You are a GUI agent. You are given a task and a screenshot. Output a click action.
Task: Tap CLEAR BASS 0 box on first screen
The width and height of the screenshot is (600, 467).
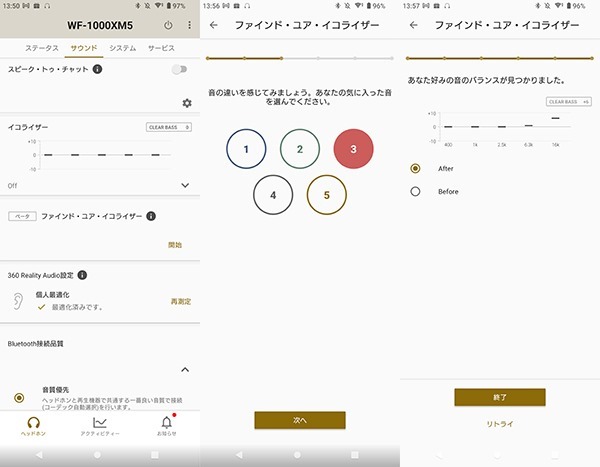click(x=169, y=127)
